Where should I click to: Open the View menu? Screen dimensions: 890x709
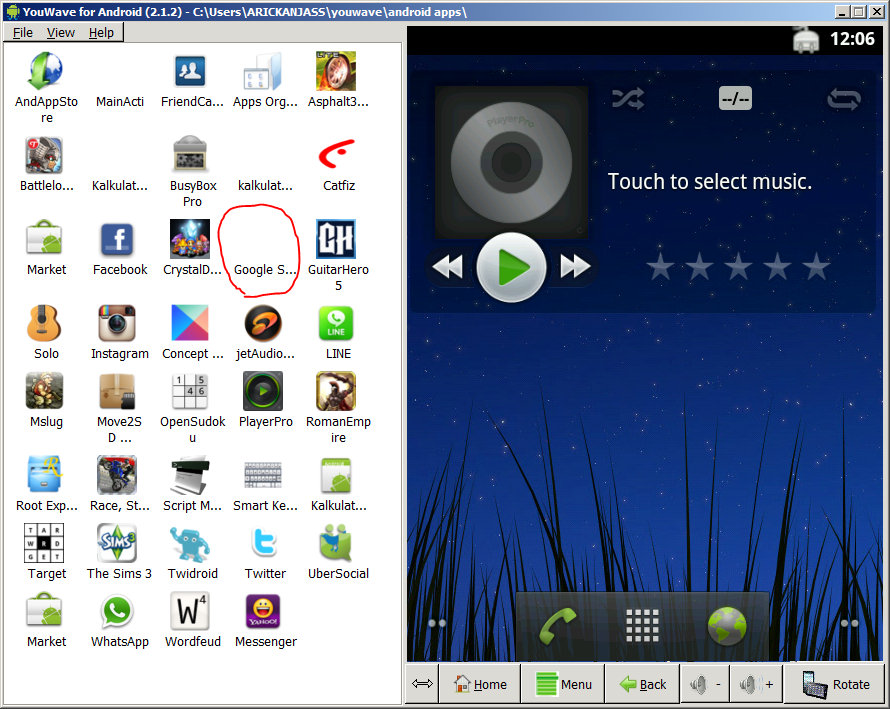(x=61, y=32)
